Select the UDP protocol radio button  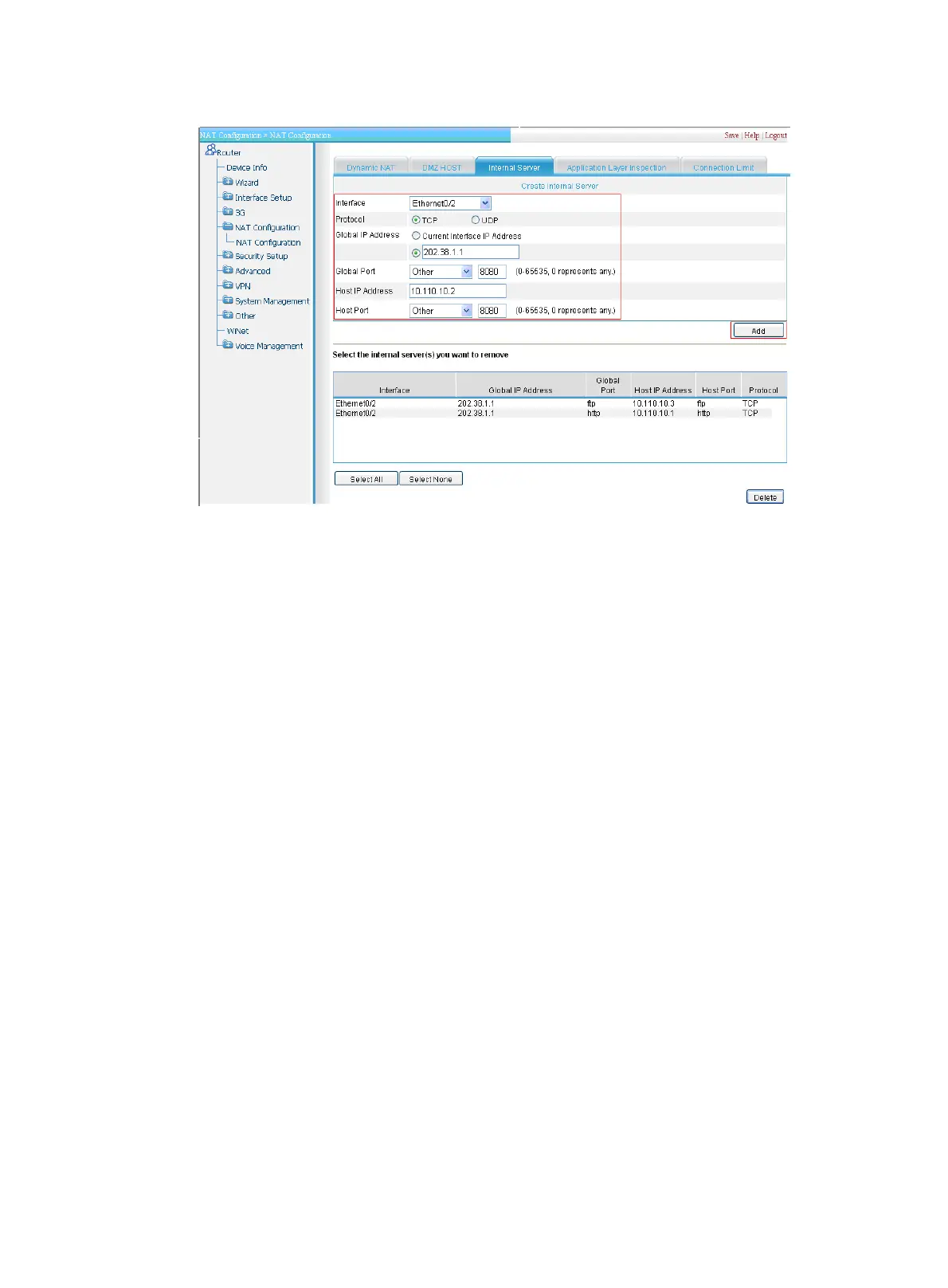tap(476, 220)
